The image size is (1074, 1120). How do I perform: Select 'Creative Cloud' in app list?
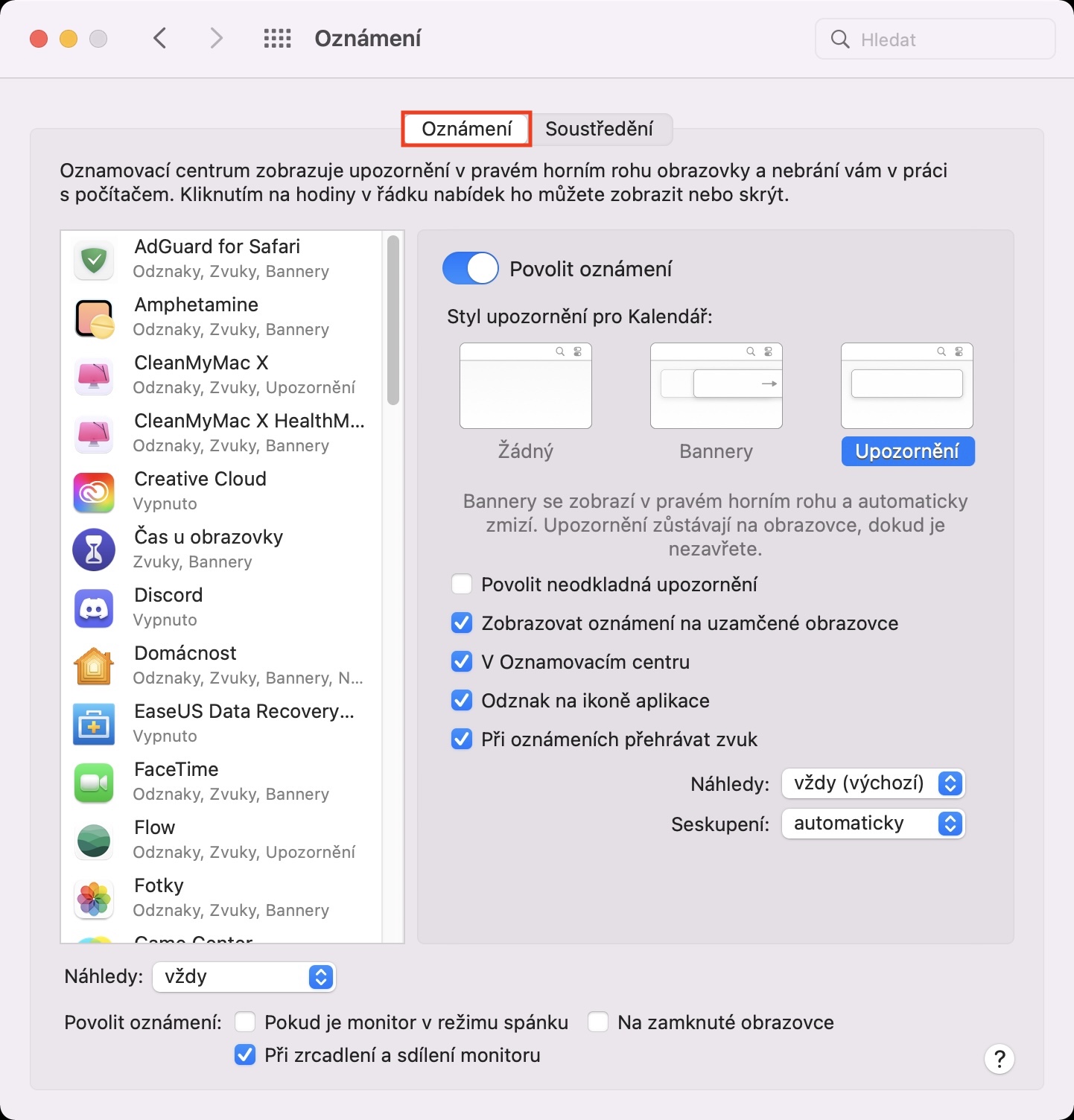pos(221,491)
